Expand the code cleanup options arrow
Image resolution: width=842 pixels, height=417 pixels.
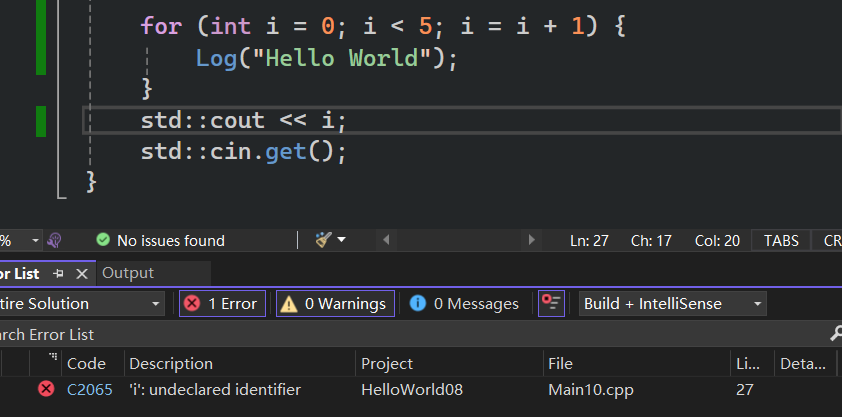tap(342, 240)
